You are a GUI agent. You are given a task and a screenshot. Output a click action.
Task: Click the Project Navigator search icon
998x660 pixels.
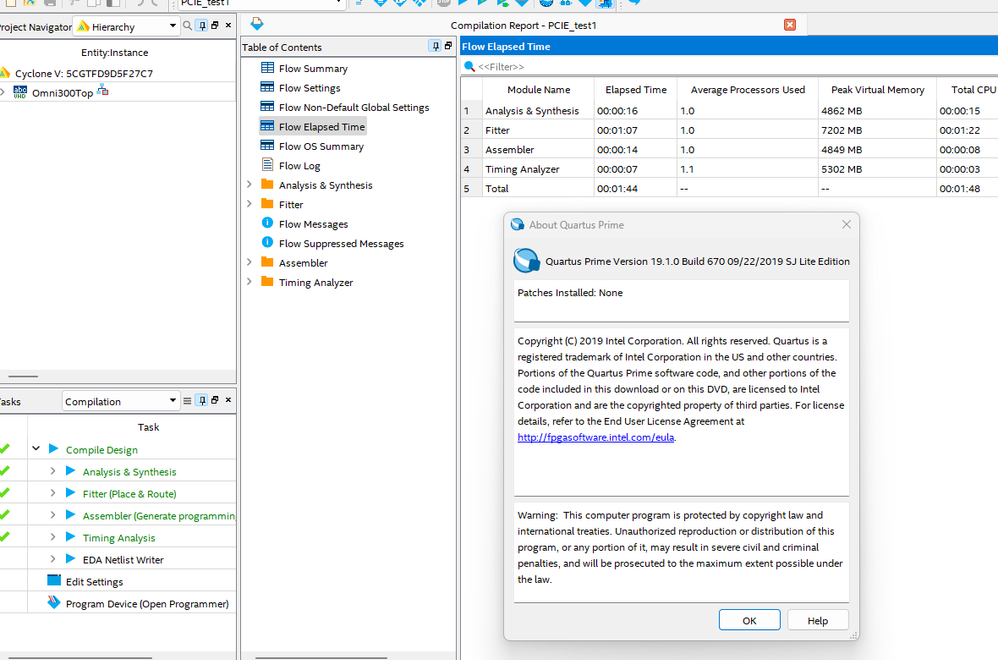click(187, 26)
